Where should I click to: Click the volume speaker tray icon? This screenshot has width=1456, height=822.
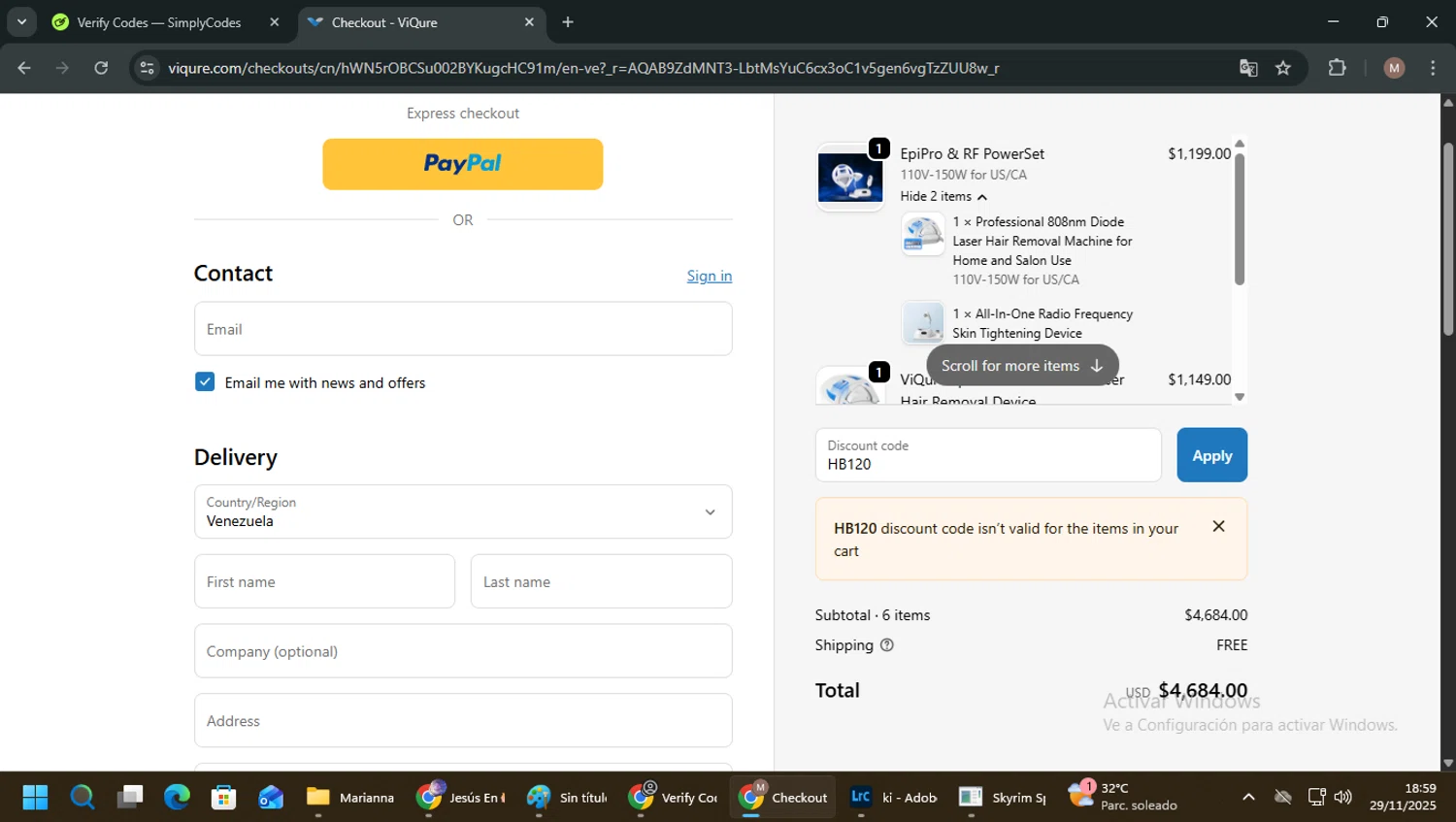click(x=1343, y=797)
